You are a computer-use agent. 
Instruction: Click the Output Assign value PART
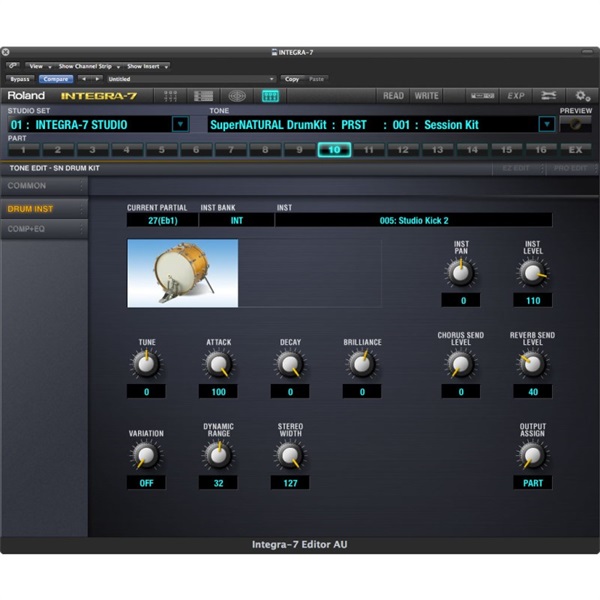coord(533,483)
